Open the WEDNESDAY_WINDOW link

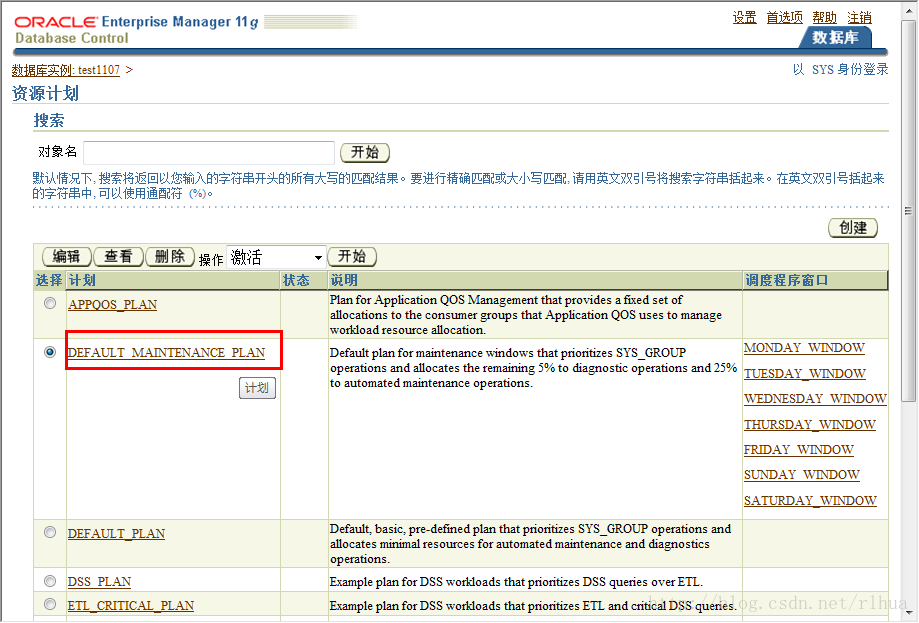click(815, 399)
